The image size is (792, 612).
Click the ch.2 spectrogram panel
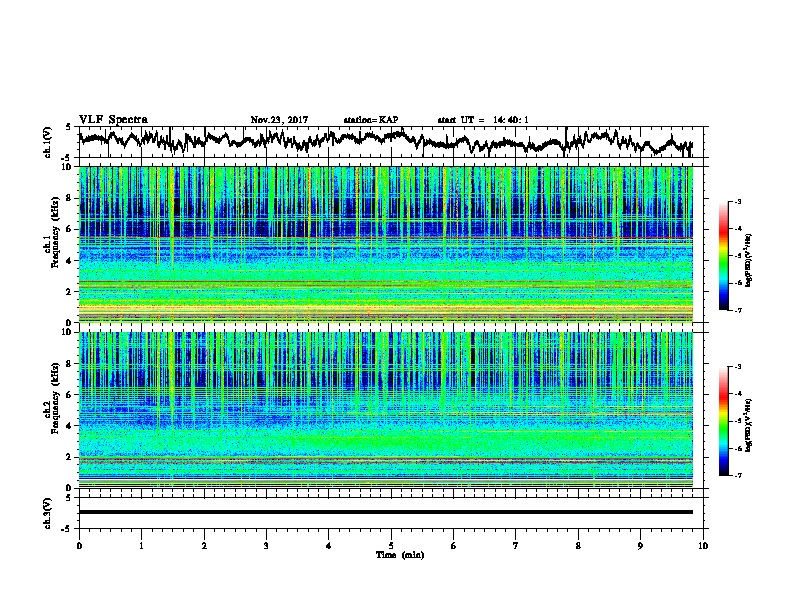386,410
